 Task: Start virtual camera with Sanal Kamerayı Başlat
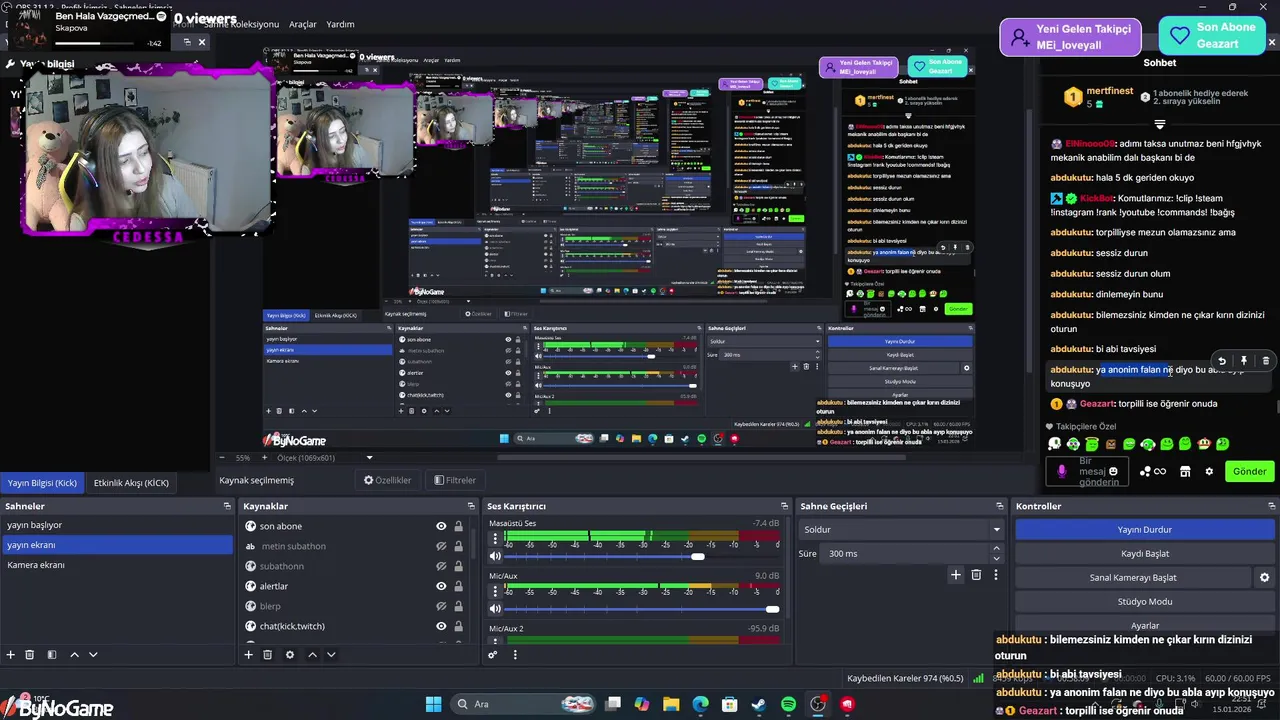[1133, 577]
